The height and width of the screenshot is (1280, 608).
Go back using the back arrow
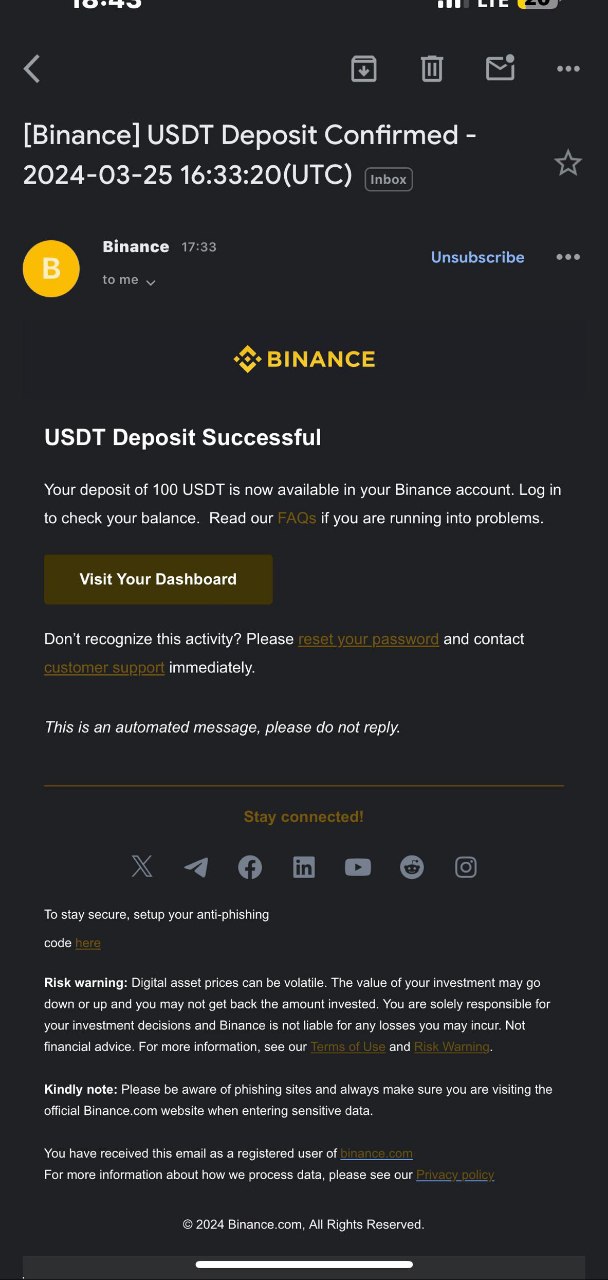click(x=32, y=69)
